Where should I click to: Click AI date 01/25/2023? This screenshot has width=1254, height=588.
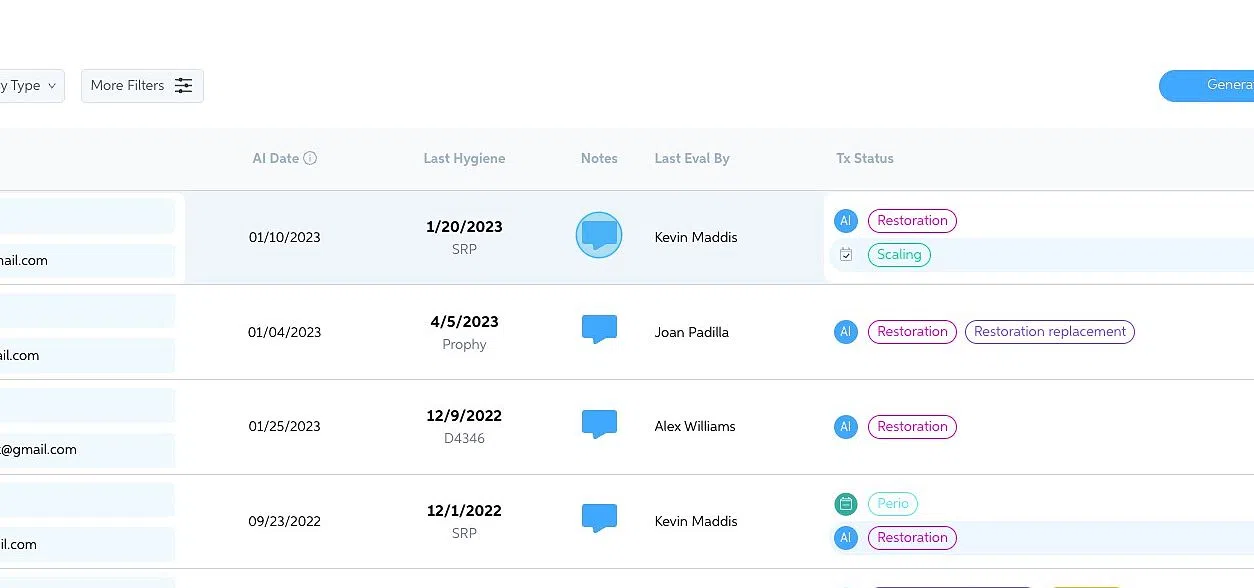[285, 427]
